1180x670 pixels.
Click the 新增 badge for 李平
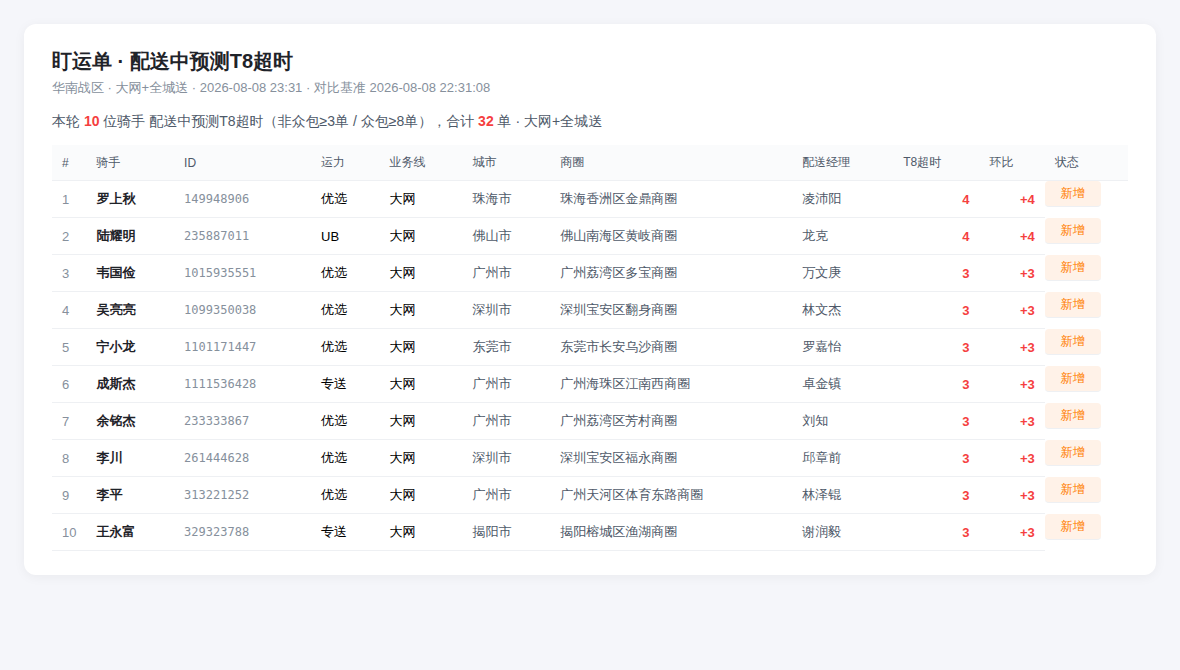pyautogui.click(x=1072, y=489)
